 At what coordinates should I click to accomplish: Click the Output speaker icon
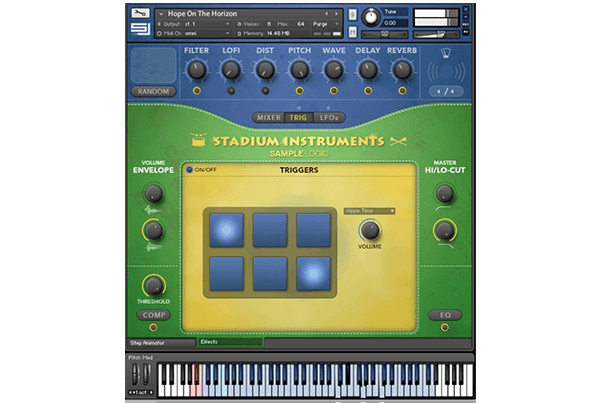pos(159,24)
